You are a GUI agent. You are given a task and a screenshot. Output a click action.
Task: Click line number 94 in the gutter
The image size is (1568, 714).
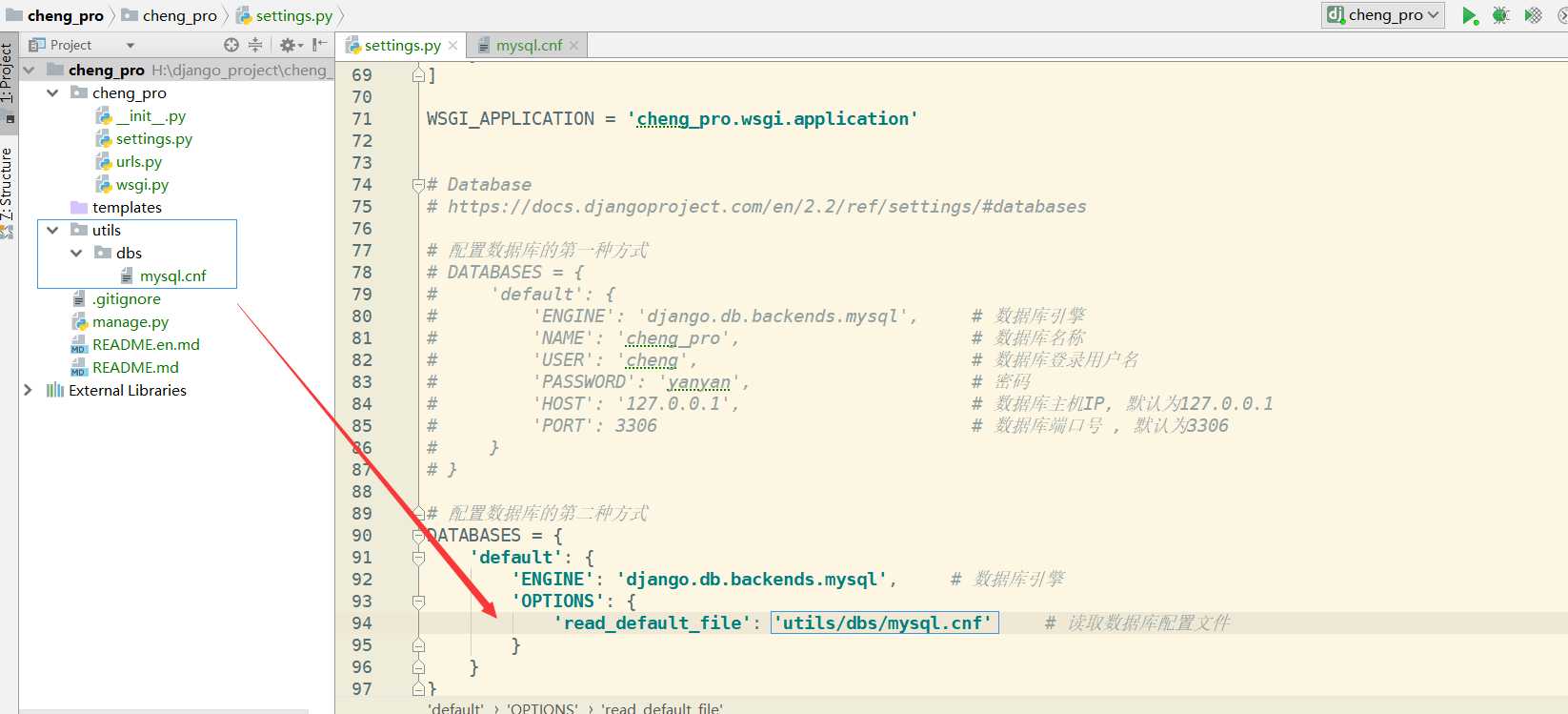(x=362, y=623)
